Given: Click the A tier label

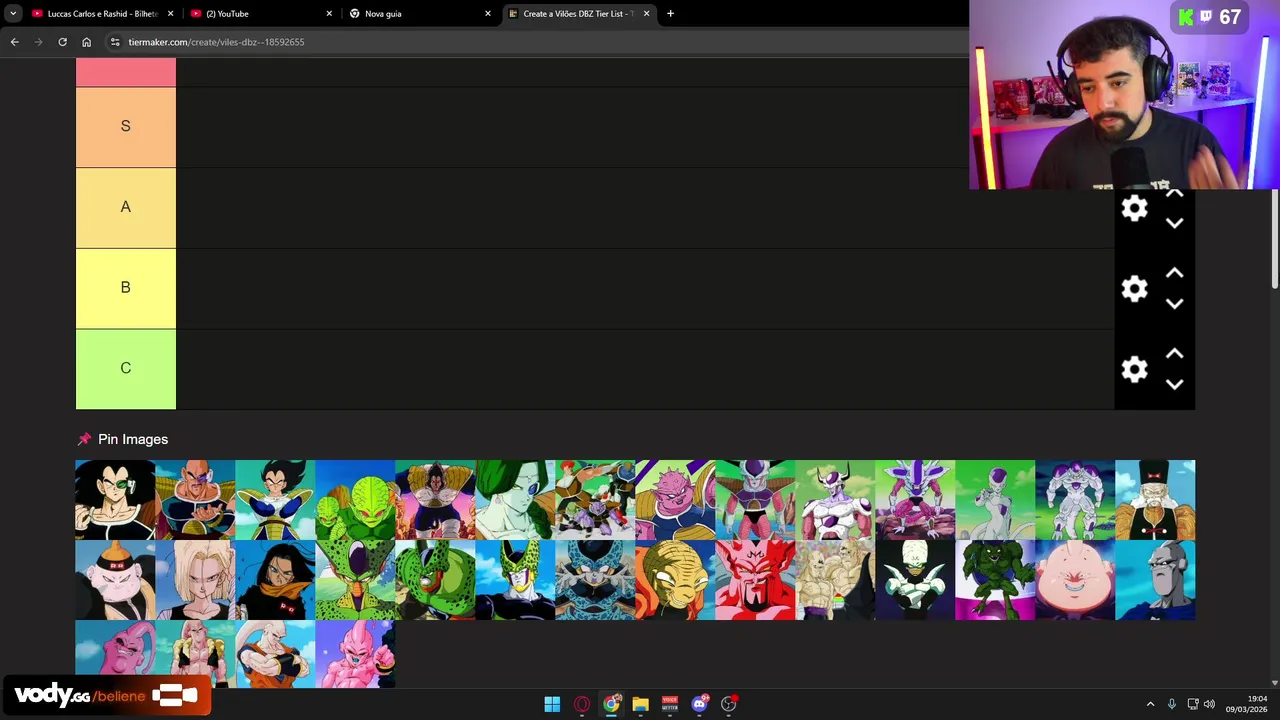Looking at the screenshot, I should 125,207.
